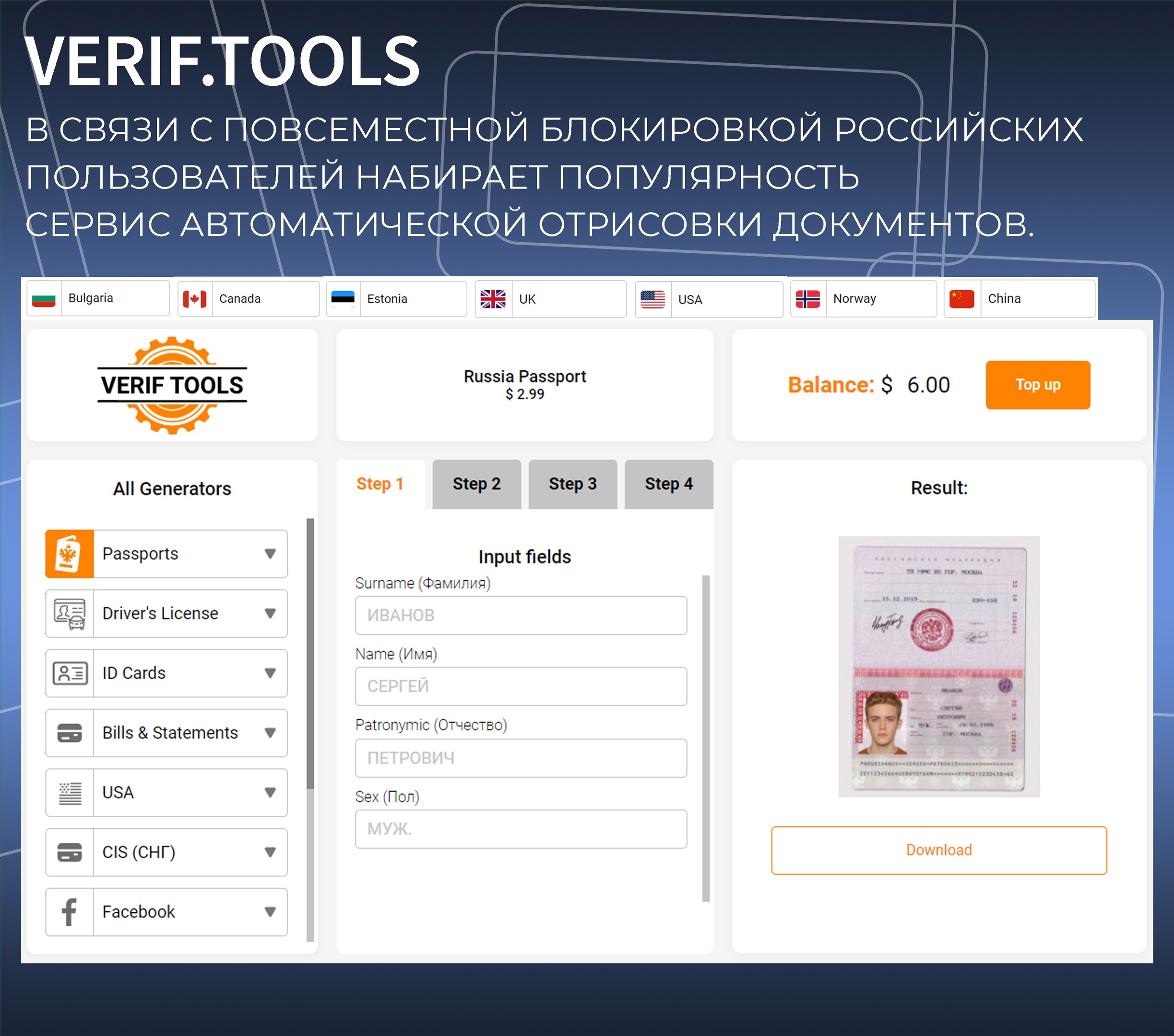Viewport: 1174px width, 1036px height.
Task: Click the All Generators heading
Action: 172,489
